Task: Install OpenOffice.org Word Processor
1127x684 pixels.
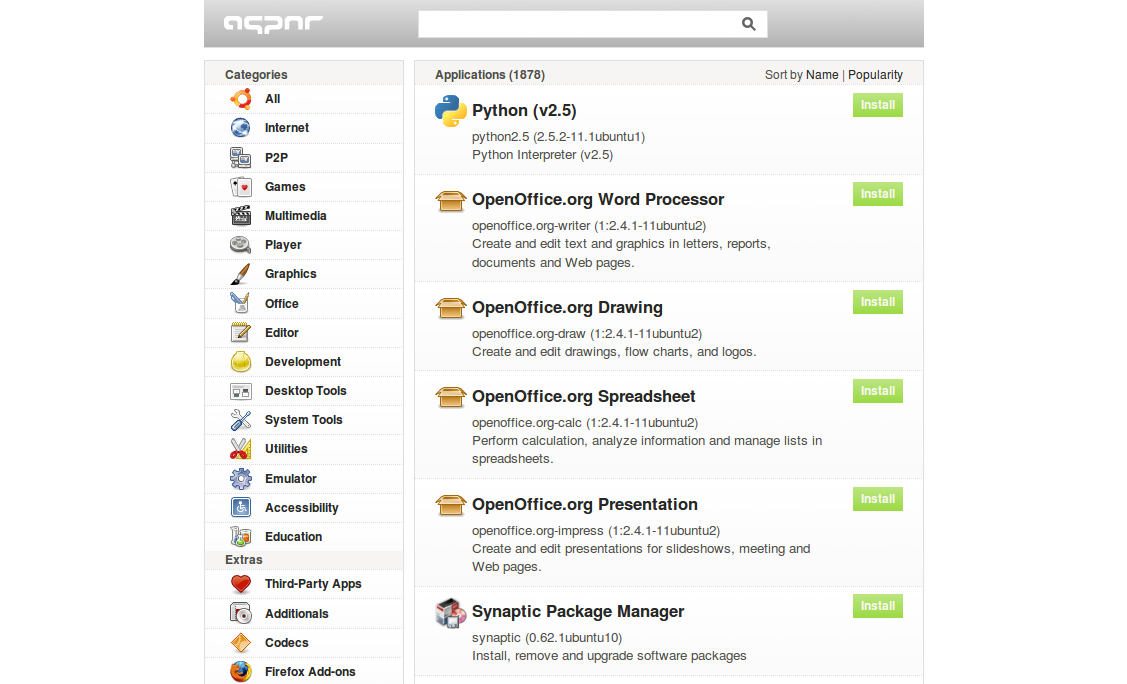Action: (x=878, y=194)
